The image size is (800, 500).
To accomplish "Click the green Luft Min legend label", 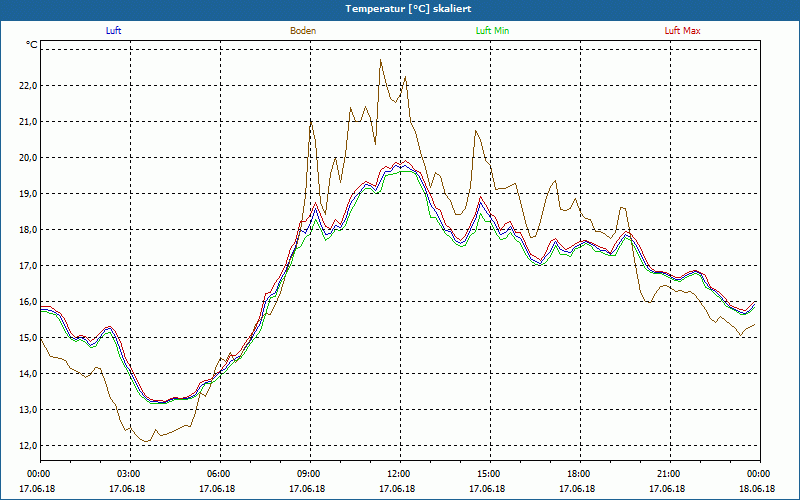I will [x=492, y=31].
